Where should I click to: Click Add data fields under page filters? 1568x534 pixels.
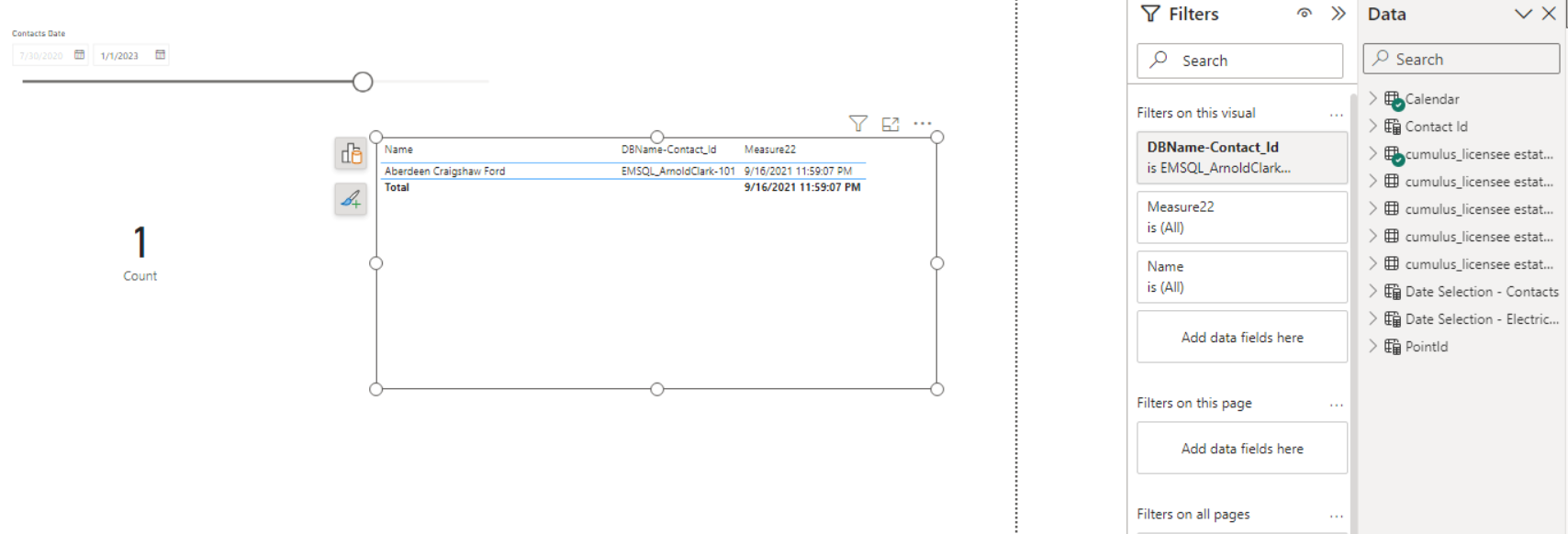(x=1242, y=448)
